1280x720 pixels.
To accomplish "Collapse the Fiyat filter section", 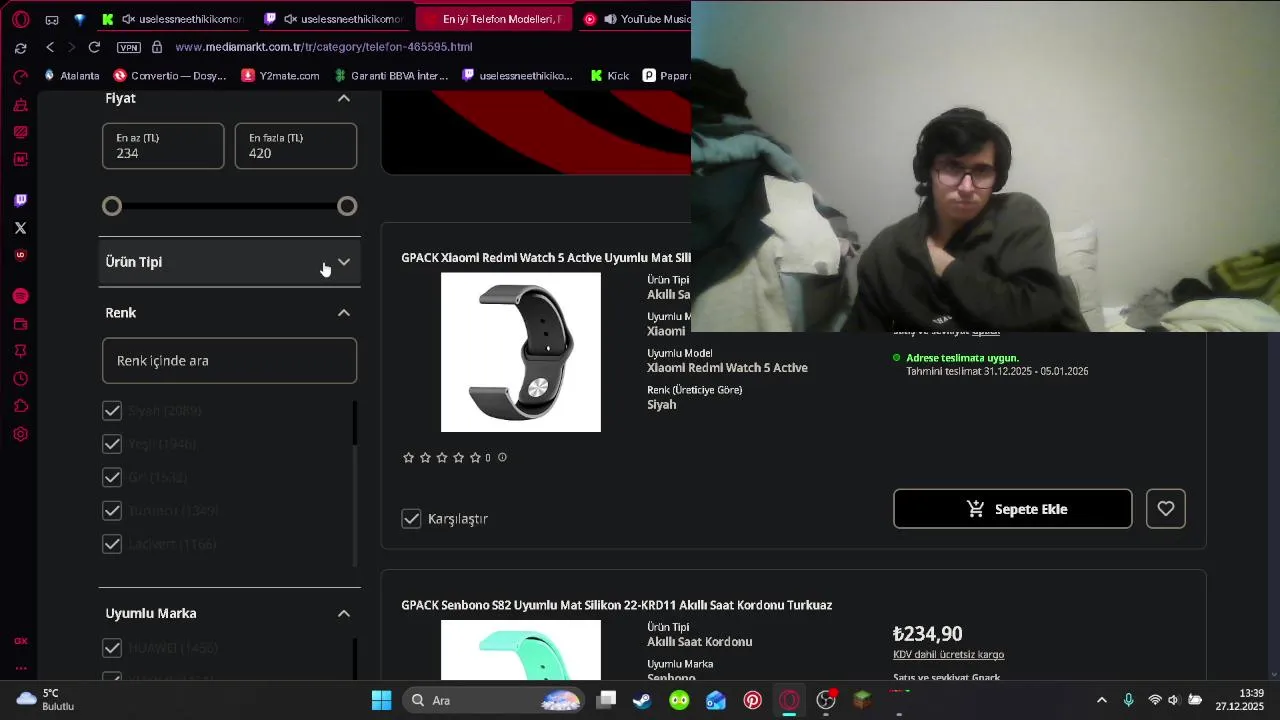I will [x=344, y=98].
